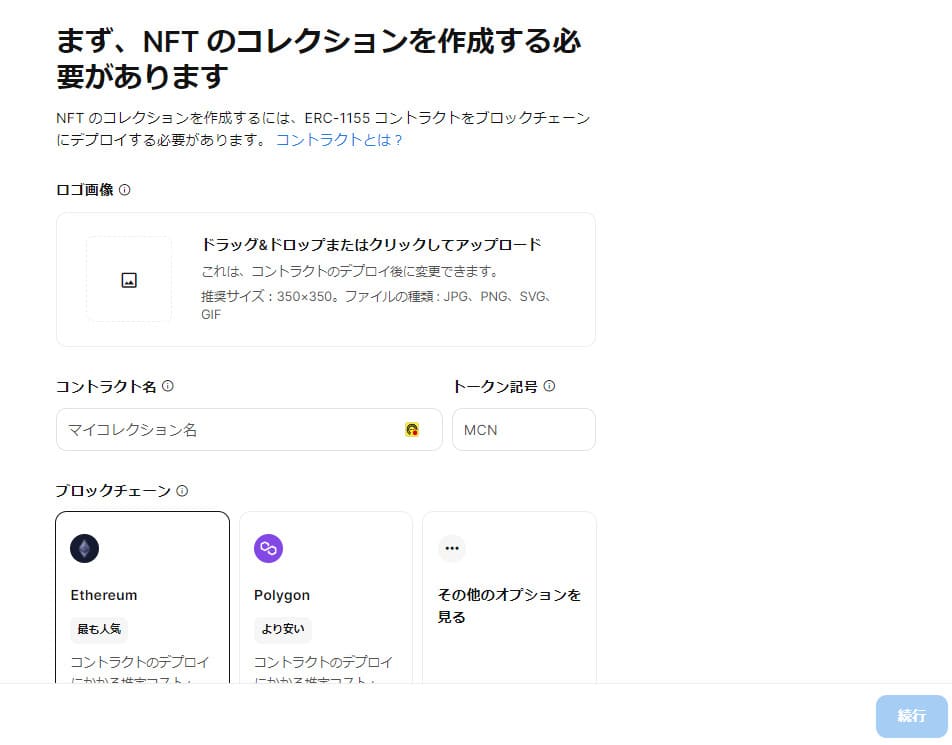Click the 続行 button
Viewport: 952px width, 745px height.
coord(910,716)
